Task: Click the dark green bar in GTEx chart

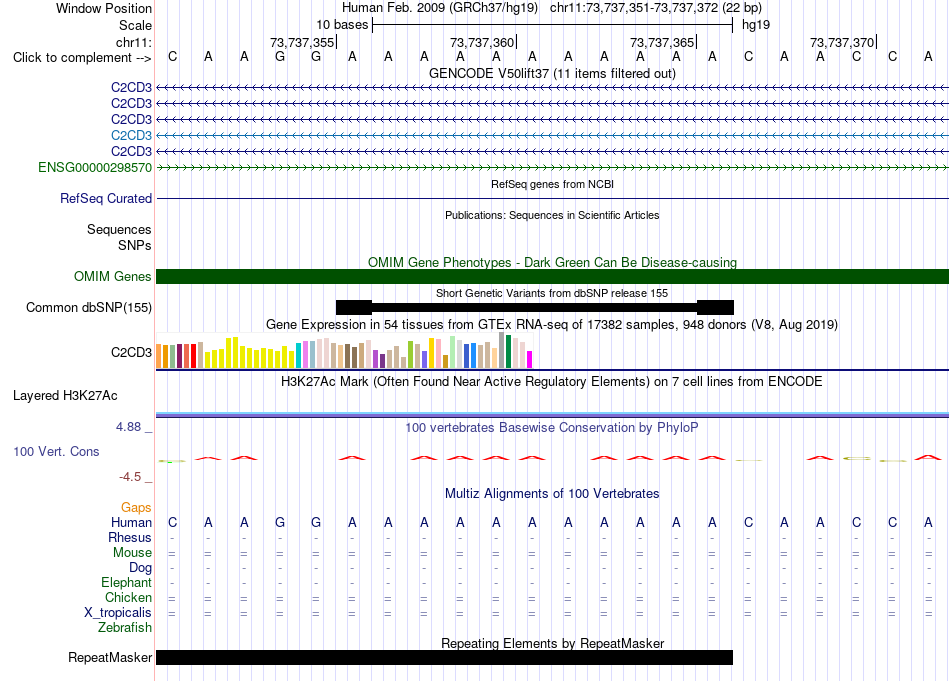Action: [508, 351]
